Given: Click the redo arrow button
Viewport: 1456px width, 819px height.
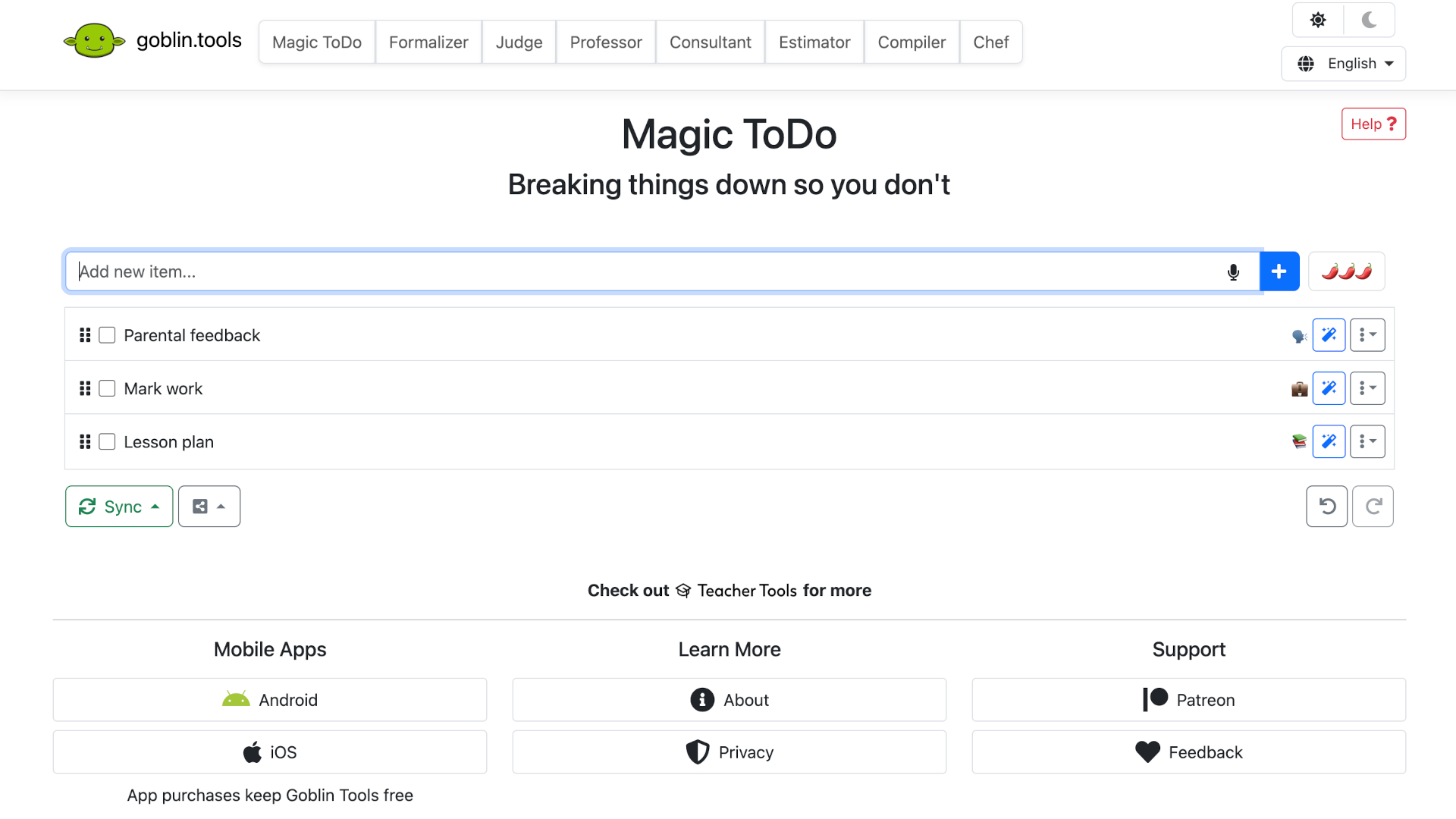Looking at the screenshot, I should [1373, 507].
